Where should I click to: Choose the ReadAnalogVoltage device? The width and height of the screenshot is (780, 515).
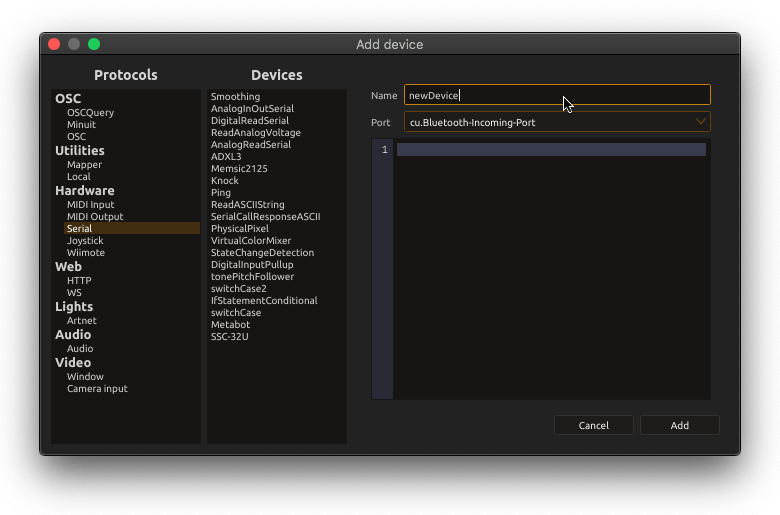click(256, 132)
